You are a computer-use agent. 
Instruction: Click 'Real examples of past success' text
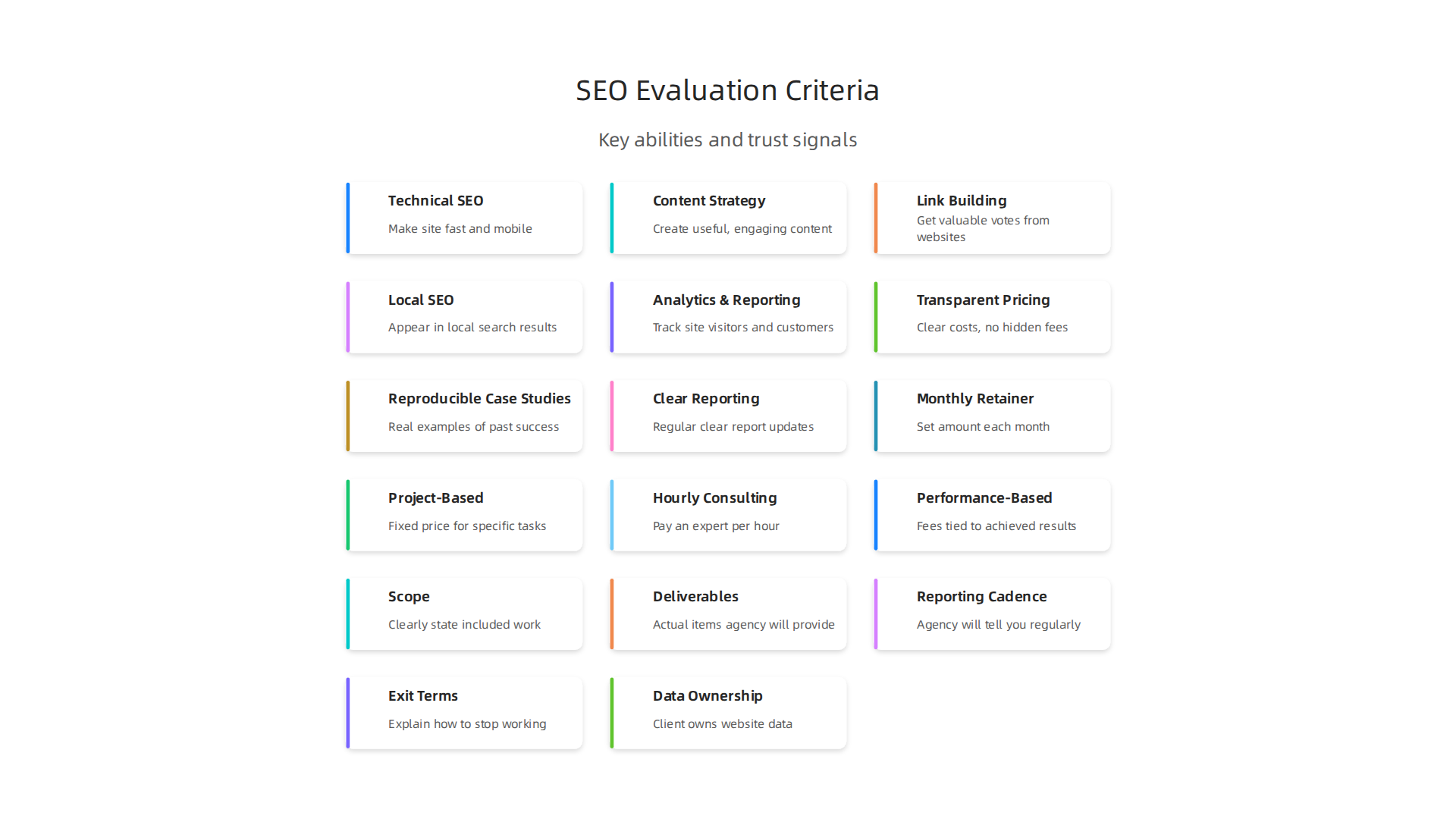473,427
